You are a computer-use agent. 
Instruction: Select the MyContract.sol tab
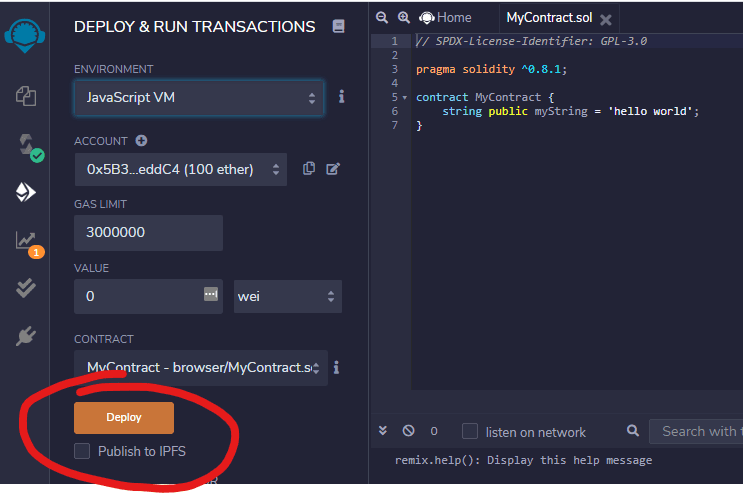[549, 18]
